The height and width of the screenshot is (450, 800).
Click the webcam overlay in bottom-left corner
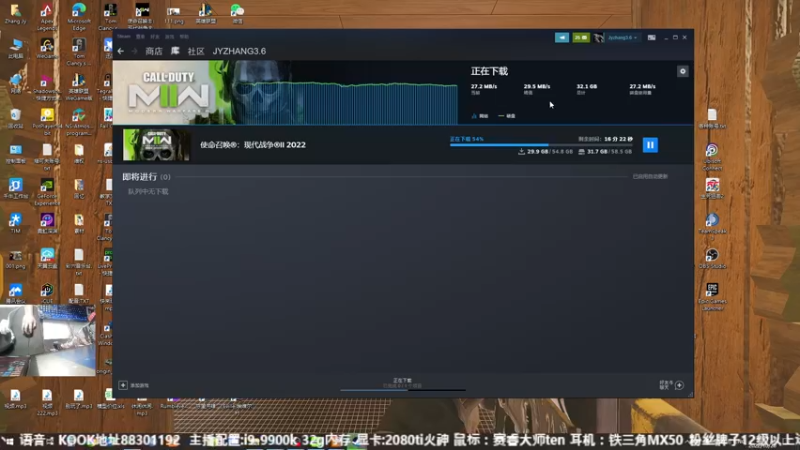click(x=48, y=341)
